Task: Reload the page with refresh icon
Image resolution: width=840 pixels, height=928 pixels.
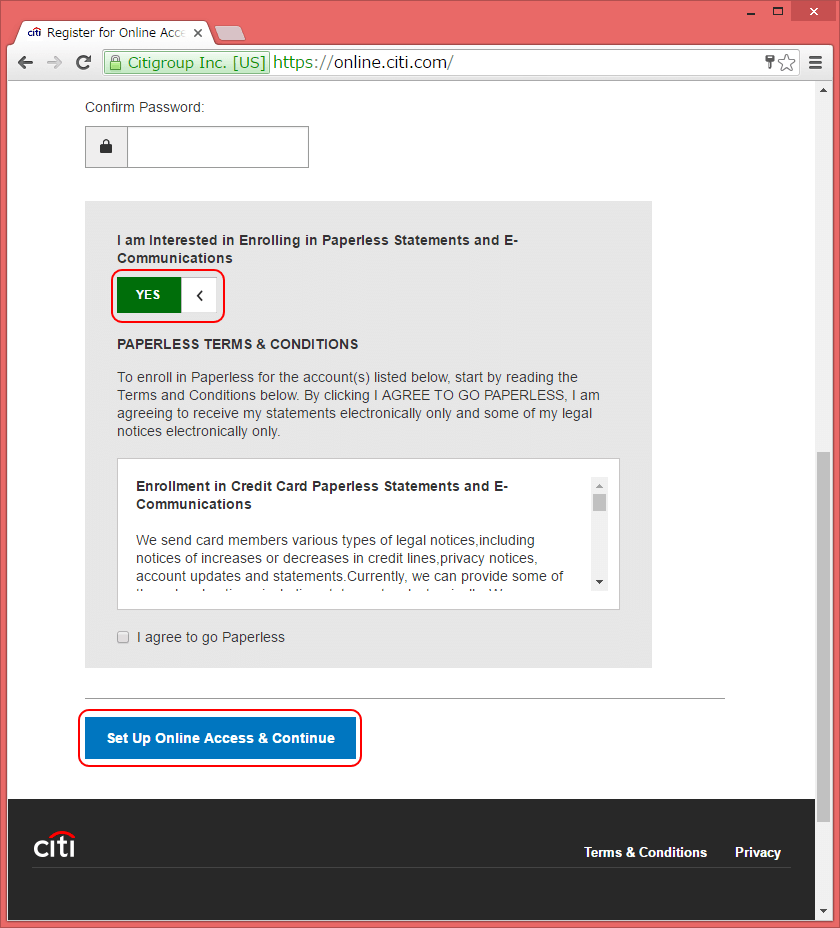Action: coord(84,63)
